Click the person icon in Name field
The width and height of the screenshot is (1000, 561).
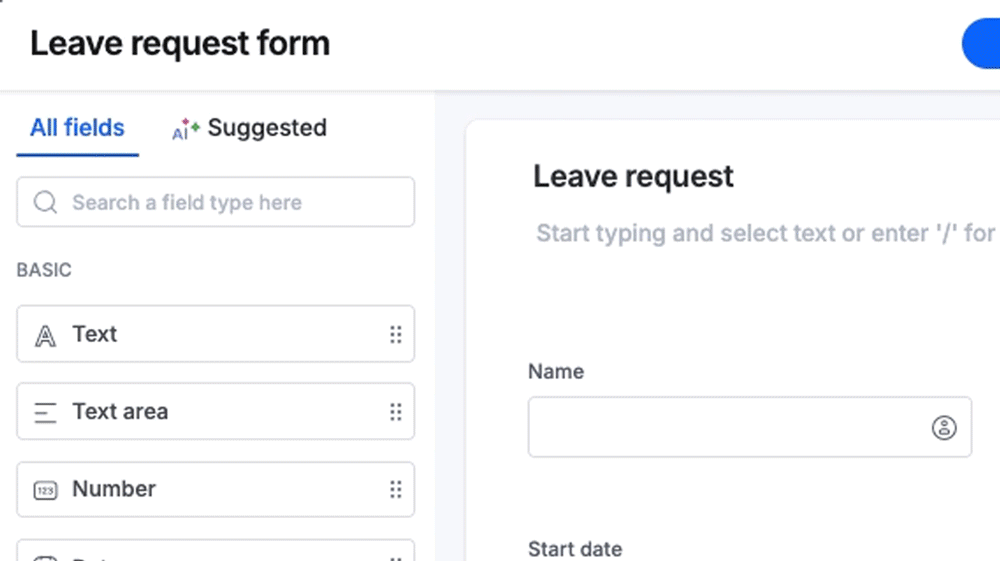click(944, 427)
